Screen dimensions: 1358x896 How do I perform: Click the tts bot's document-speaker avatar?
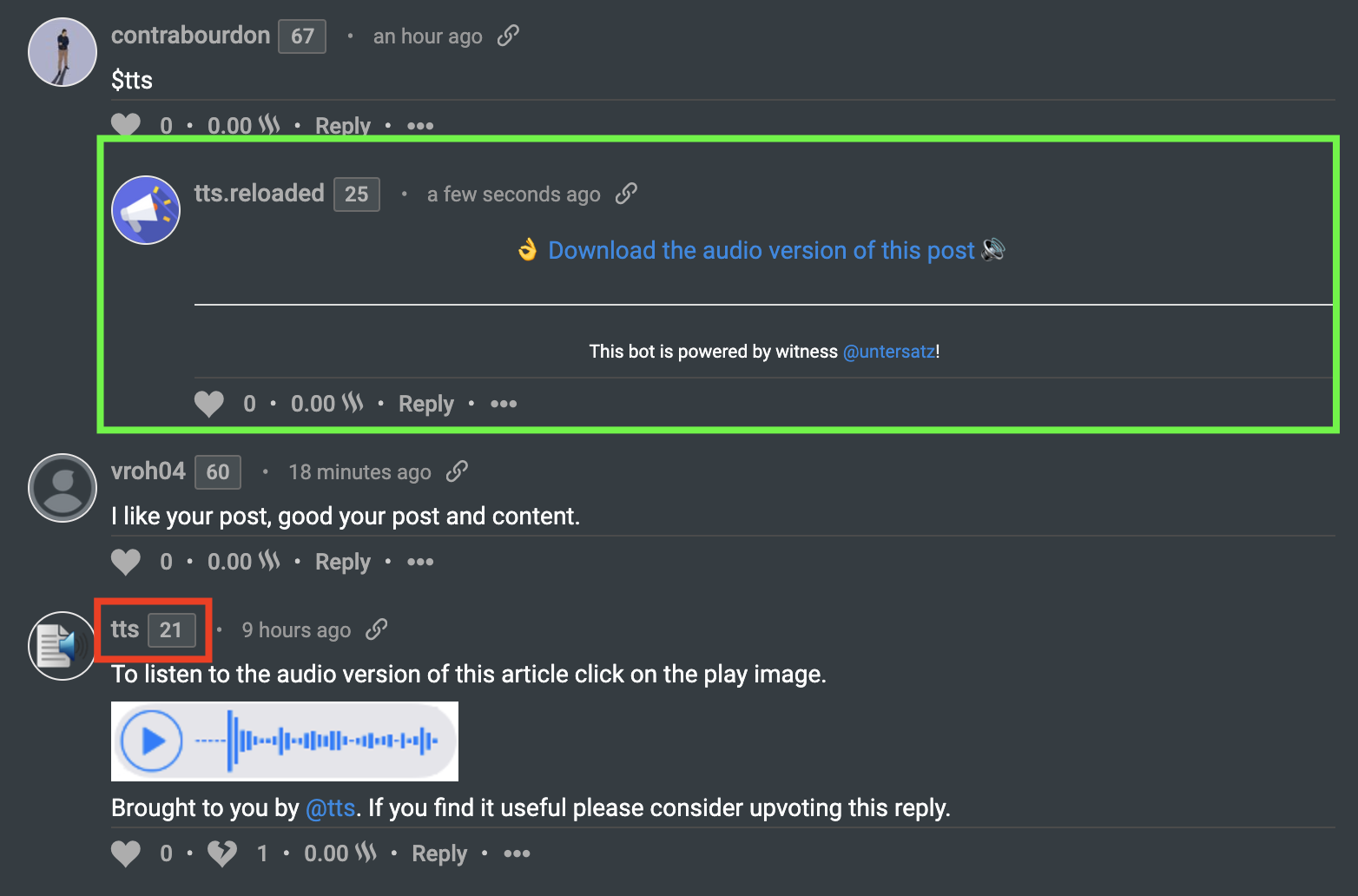tap(62, 645)
